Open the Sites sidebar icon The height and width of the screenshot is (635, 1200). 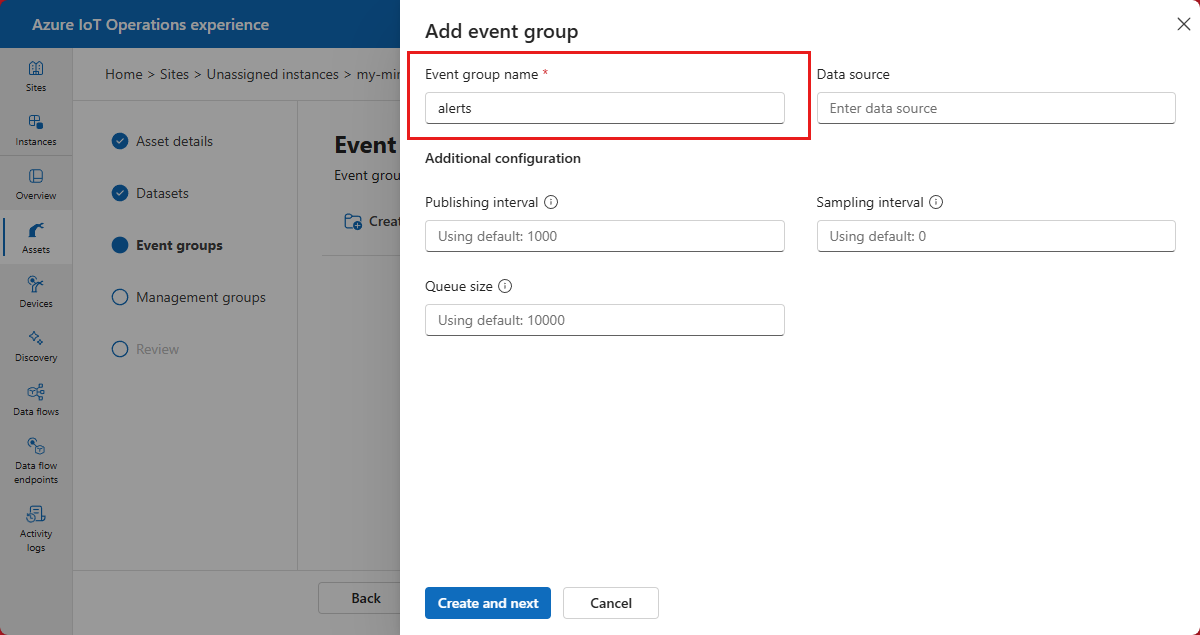36,75
